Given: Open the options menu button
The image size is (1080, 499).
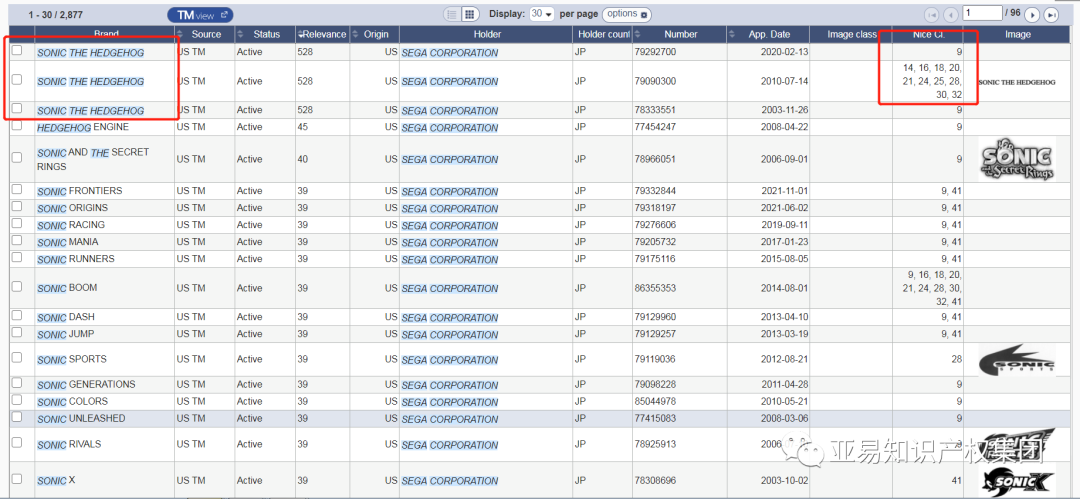Looking at the screenshot, I should coord(627,14).
